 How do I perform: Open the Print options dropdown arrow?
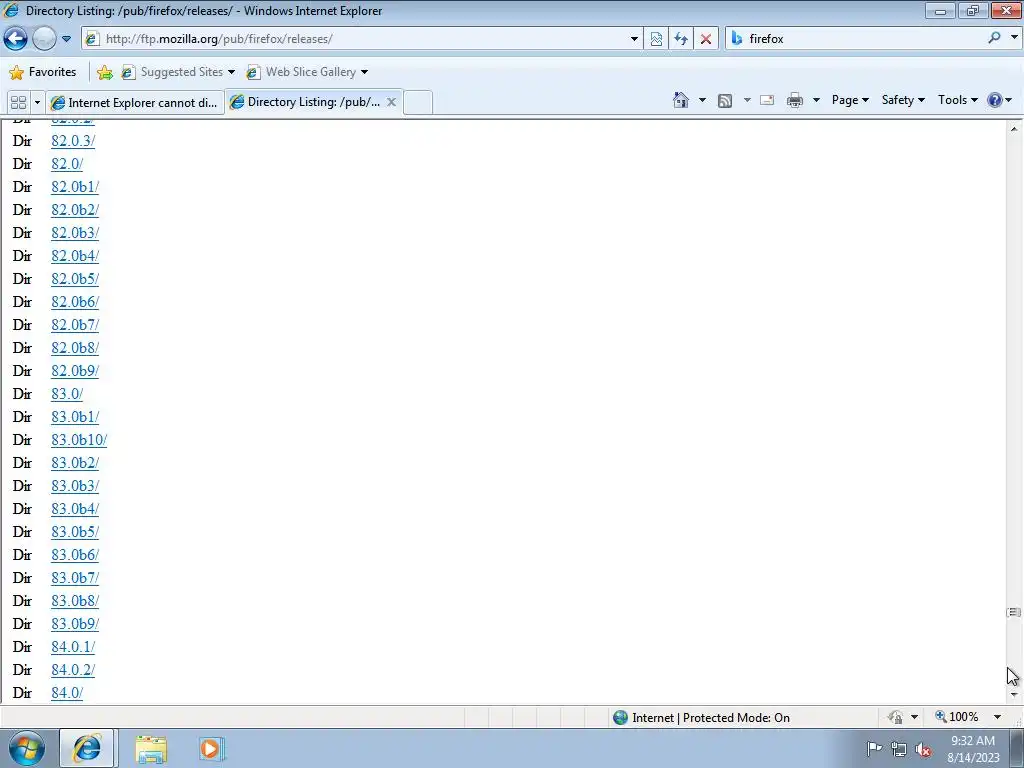coord(816,100)
